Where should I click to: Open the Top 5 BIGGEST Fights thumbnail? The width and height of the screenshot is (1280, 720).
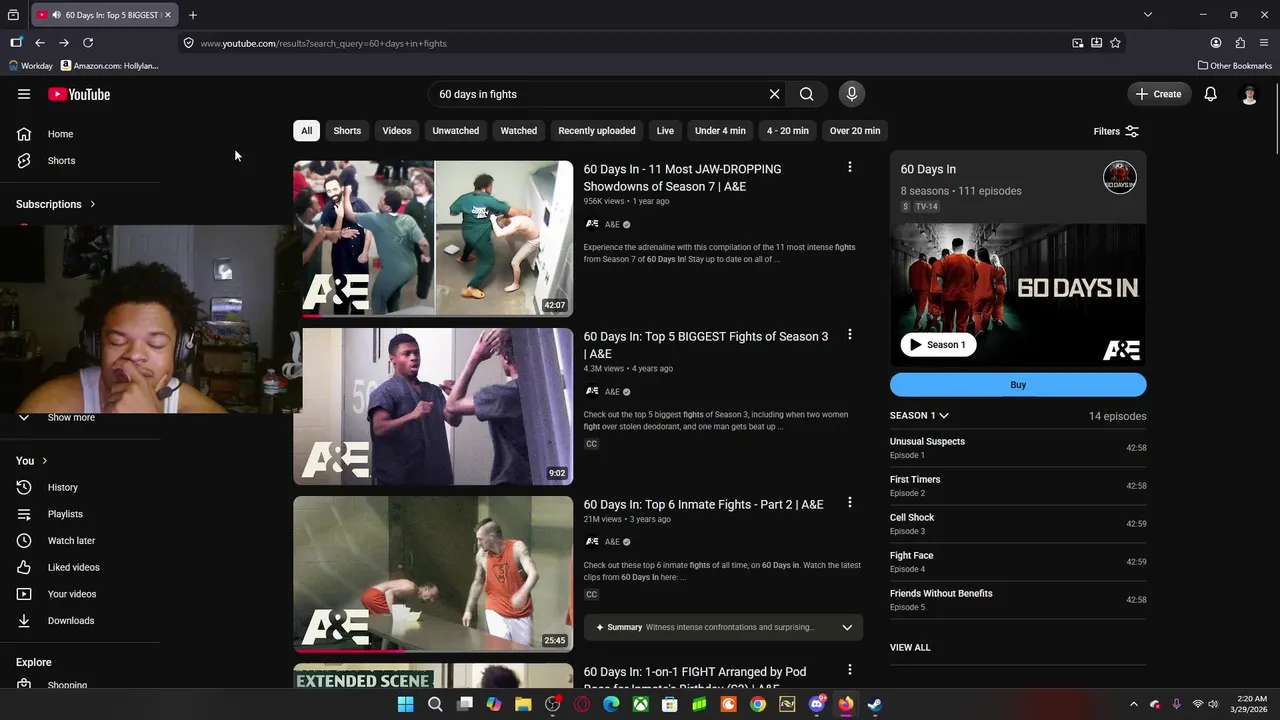(x=433, y=406)
